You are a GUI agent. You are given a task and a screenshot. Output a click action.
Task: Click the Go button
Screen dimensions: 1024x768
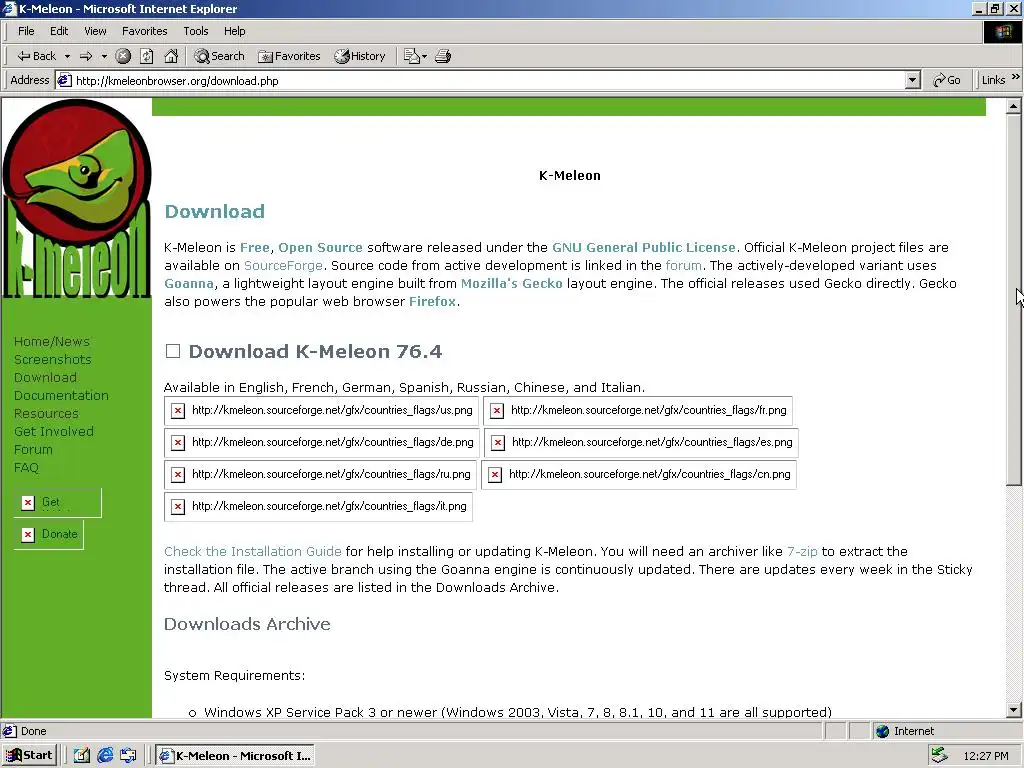point(947,80)
